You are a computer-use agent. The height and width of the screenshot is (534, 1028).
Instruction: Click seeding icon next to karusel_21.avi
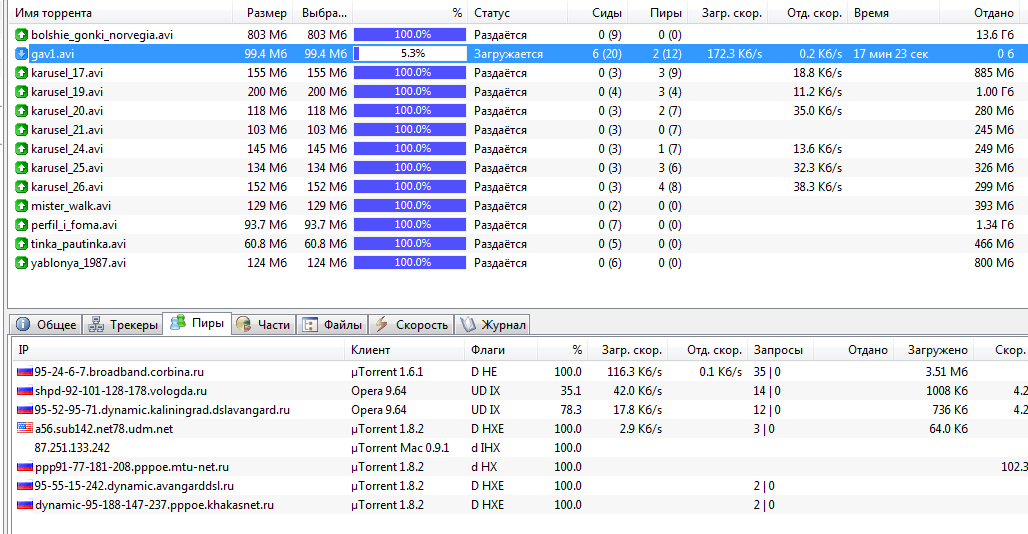[x=22, y=130]
